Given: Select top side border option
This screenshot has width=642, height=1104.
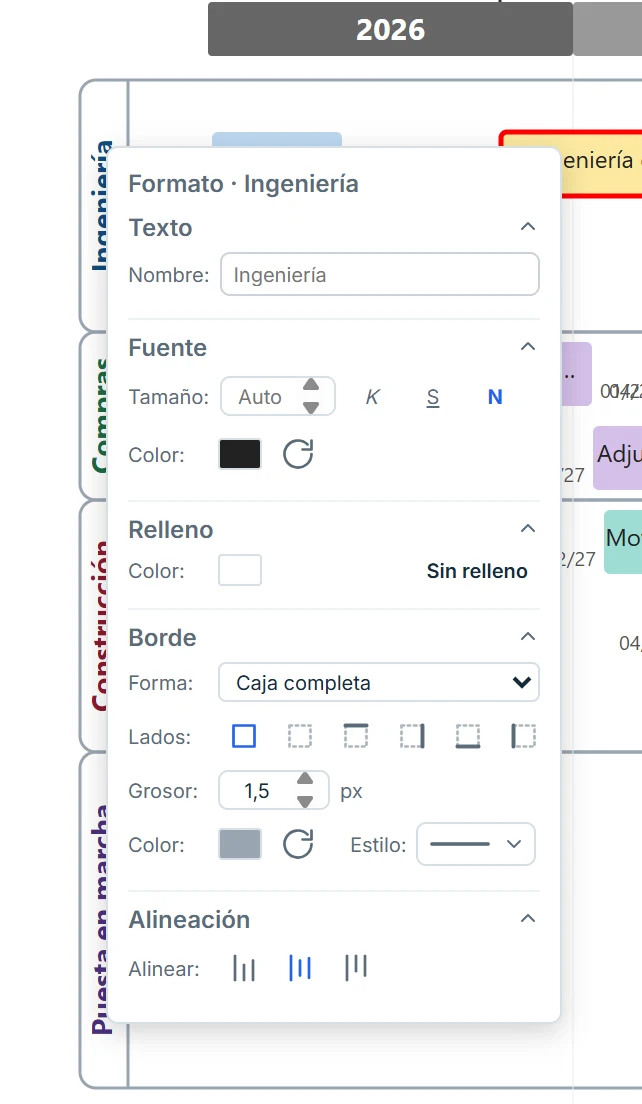Looking at the screenshot, I should [355, 736].
